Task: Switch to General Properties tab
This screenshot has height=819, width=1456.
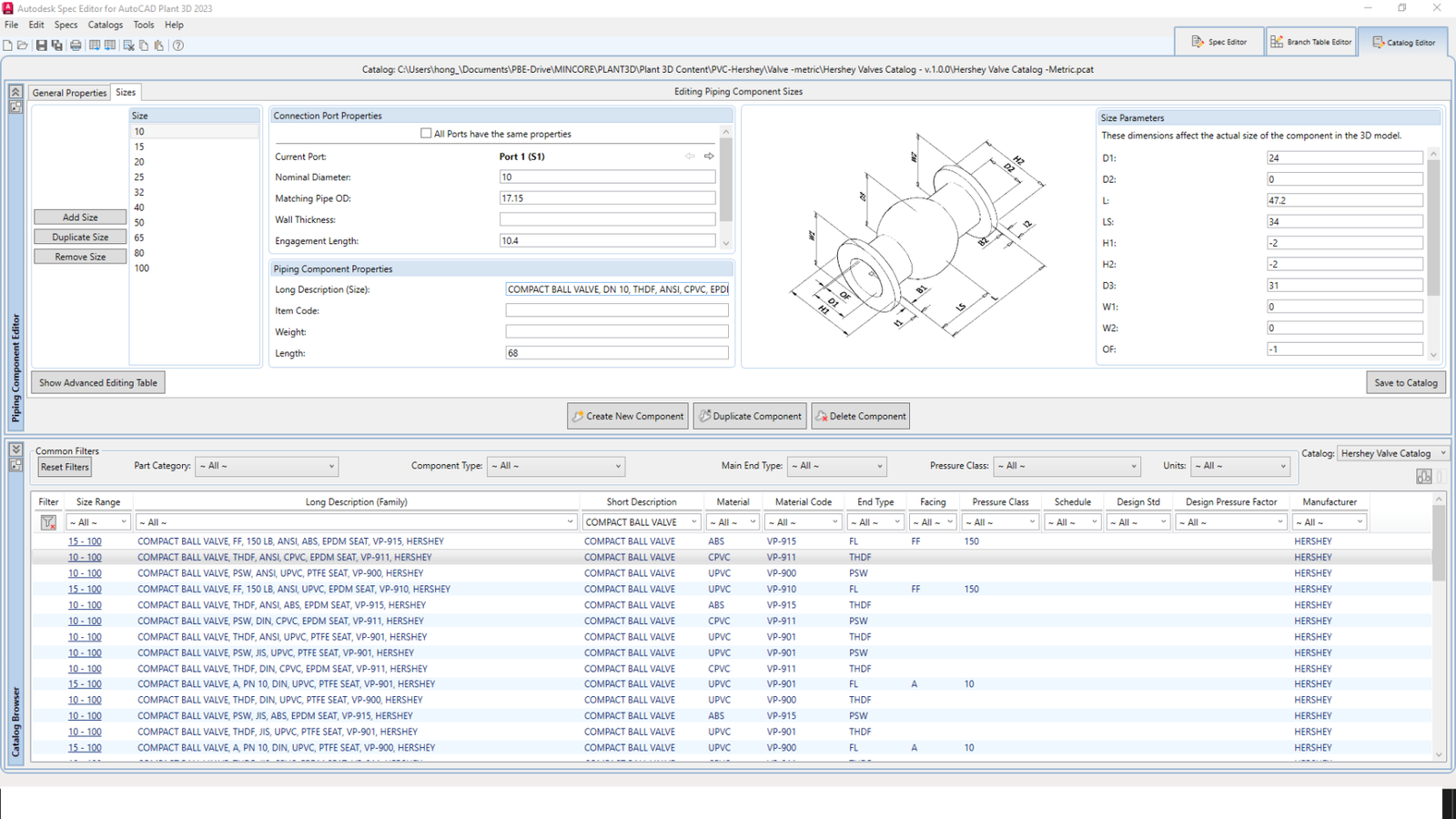Action: pos(69,93)
